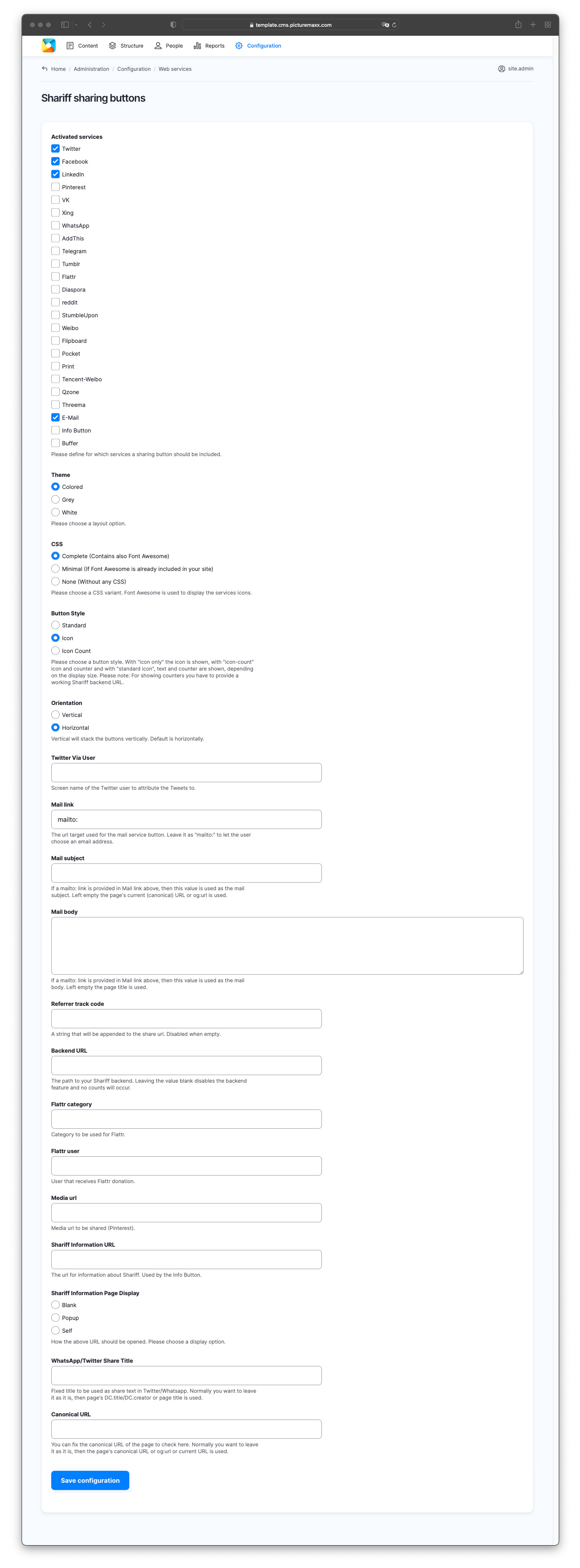
Task: Follow the Web services breadcrumb link
Action: coord(175,69)
